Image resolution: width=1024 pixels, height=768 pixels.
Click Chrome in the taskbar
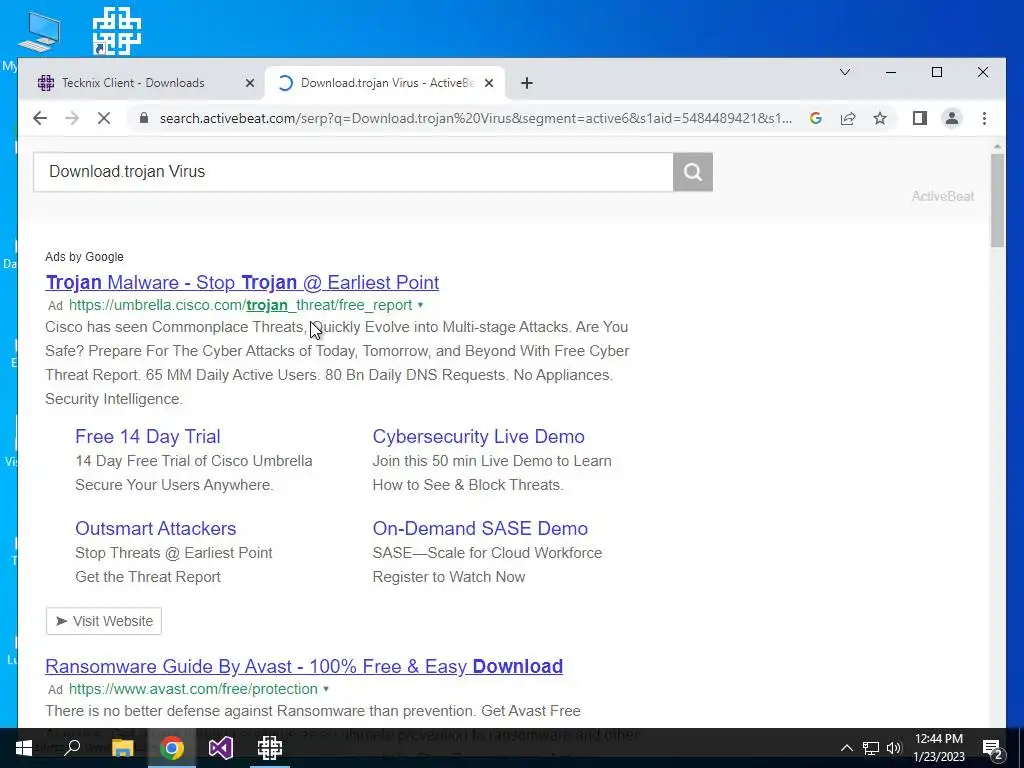172,747
